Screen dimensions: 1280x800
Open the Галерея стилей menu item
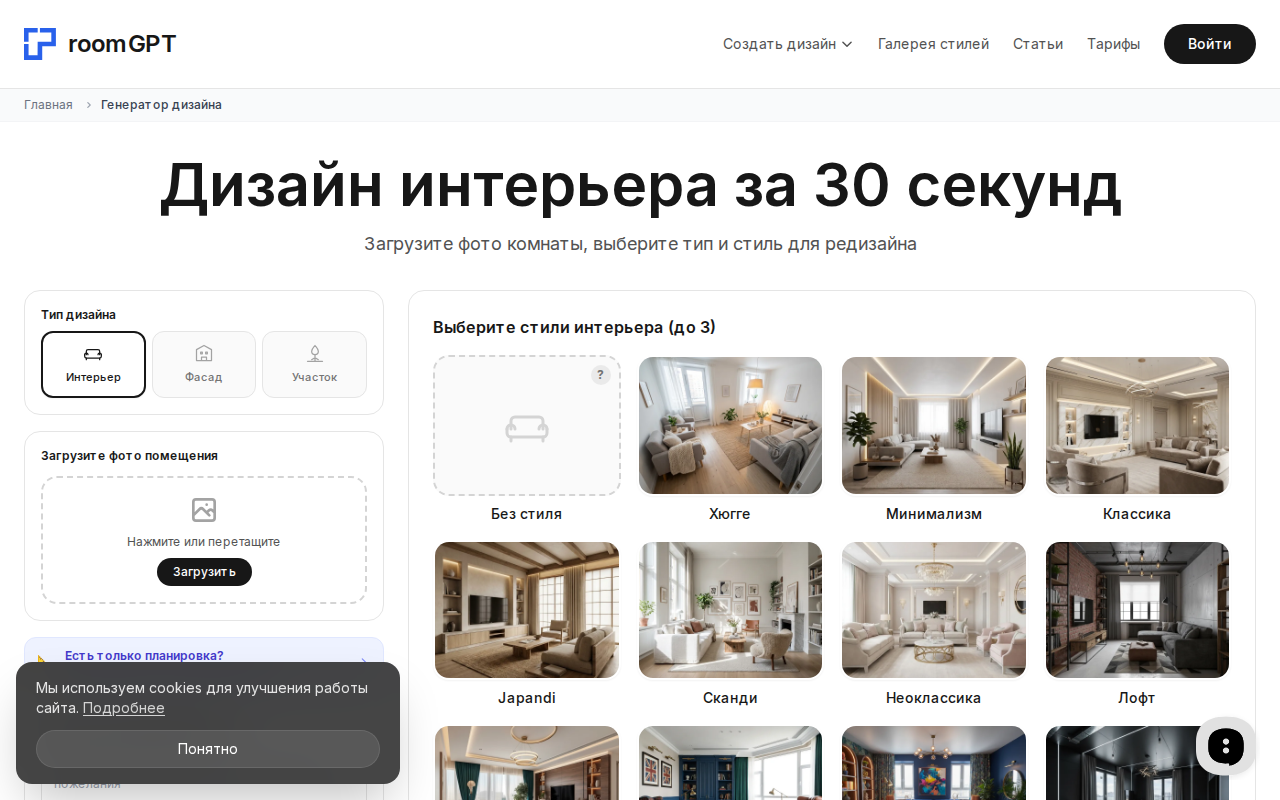pyautogui.click(x=933, y=43)
